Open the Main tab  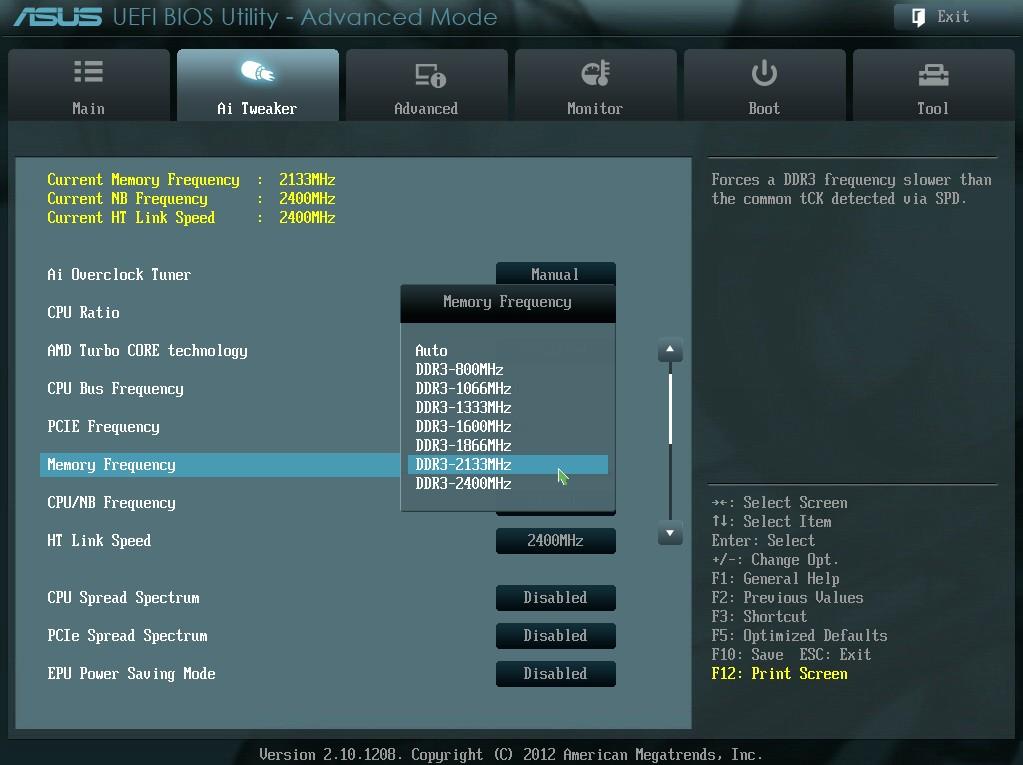(89, 85)
